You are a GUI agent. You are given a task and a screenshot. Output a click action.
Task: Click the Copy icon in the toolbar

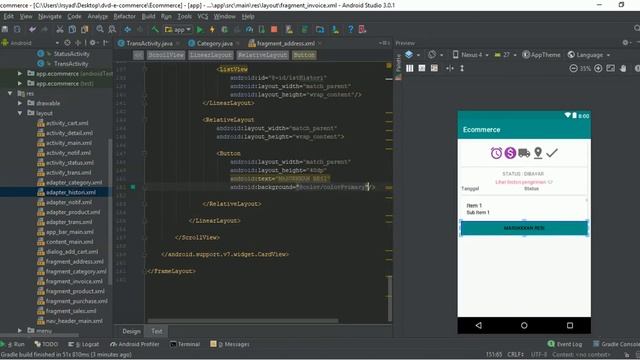click(72, 29)
